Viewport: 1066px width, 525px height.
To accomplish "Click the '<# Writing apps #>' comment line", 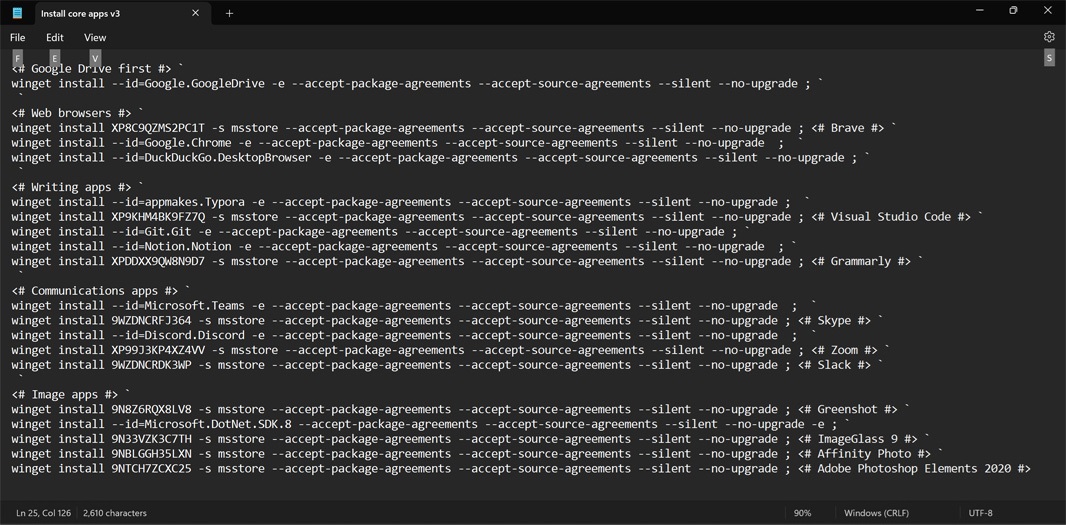I will [71, 187].
